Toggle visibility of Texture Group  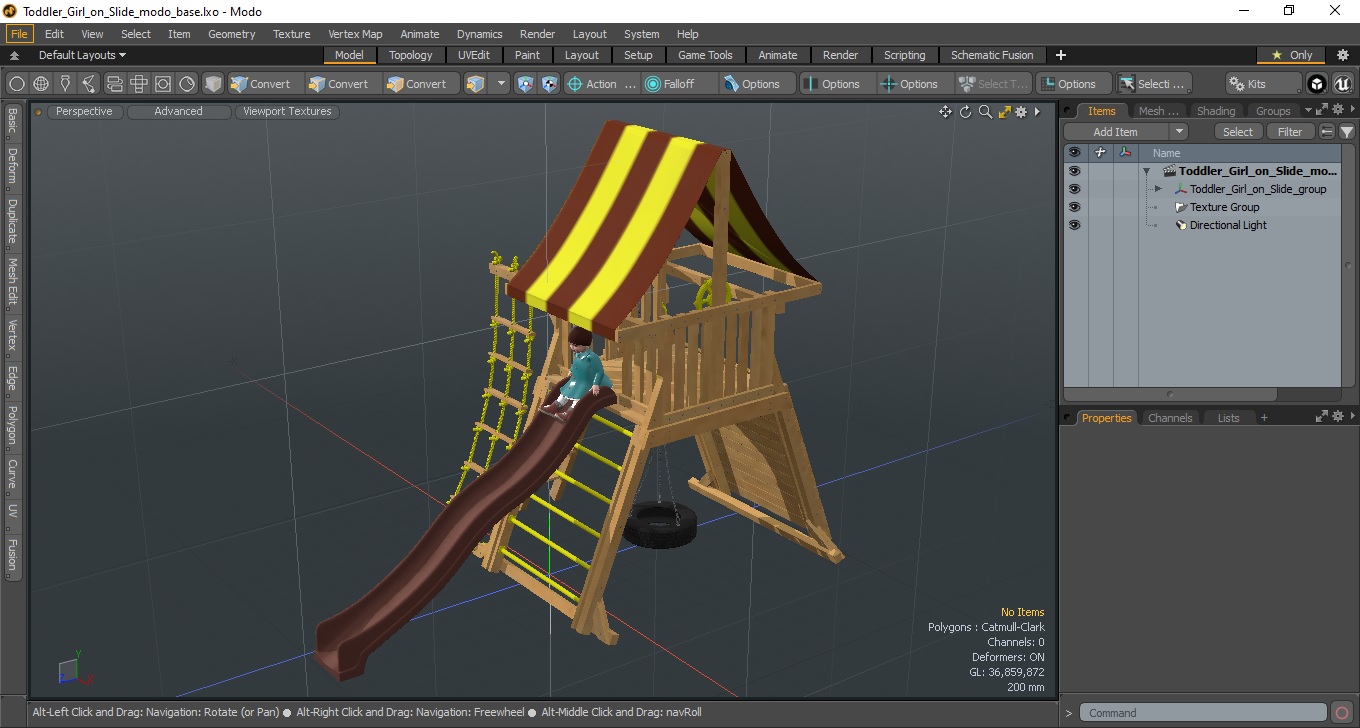tap(1074, 207)
